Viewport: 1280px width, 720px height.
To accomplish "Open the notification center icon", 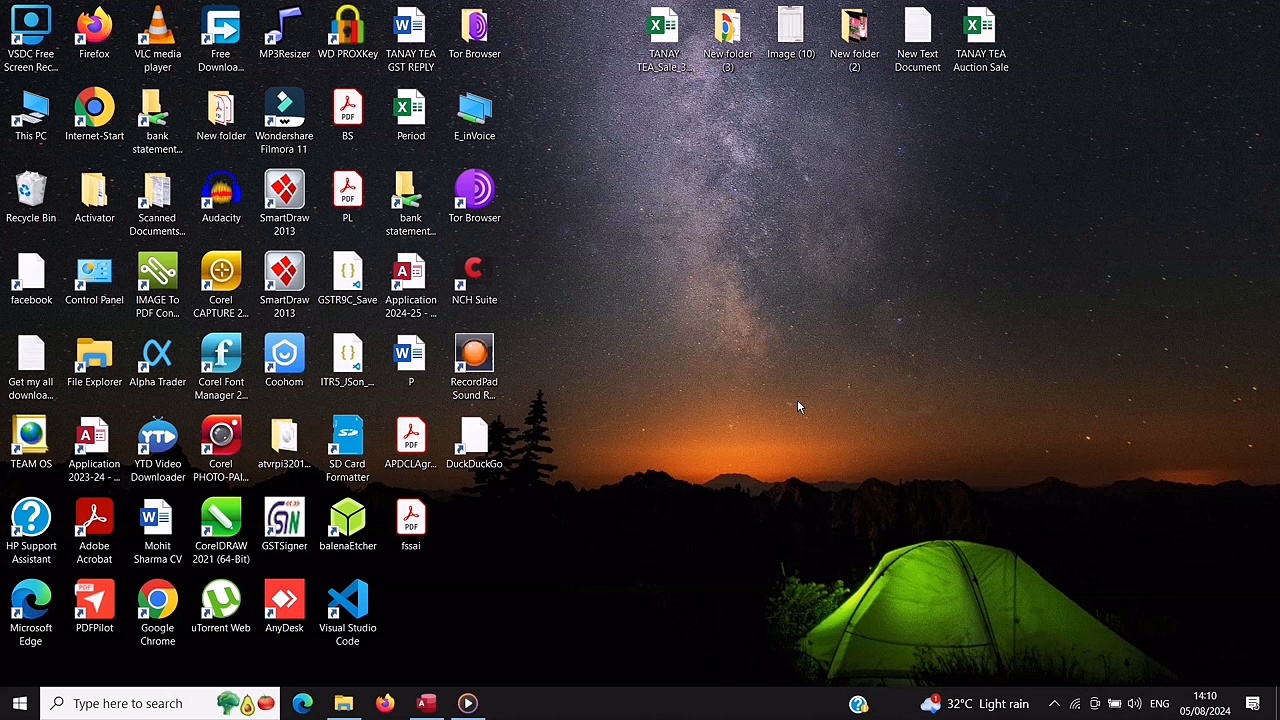I will coord(1252,703).
